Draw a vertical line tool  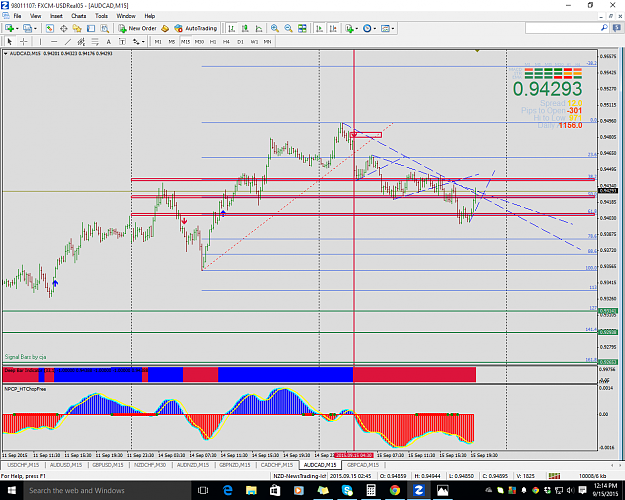click(40, 41)
